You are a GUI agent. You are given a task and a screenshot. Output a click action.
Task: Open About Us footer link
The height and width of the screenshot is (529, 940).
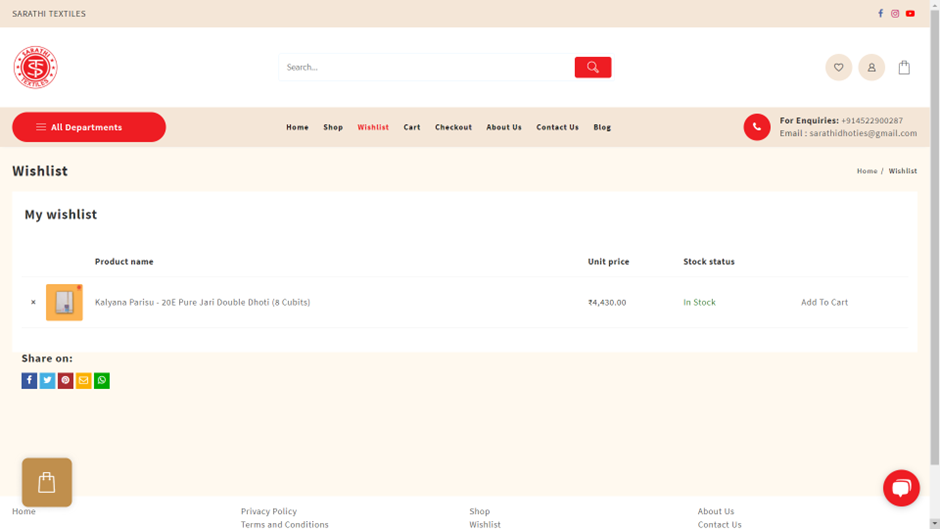coord(716,511)
